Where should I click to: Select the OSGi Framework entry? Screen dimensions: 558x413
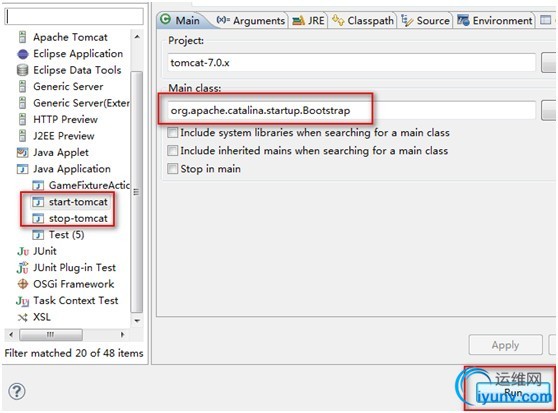click(x=74, y=284)
